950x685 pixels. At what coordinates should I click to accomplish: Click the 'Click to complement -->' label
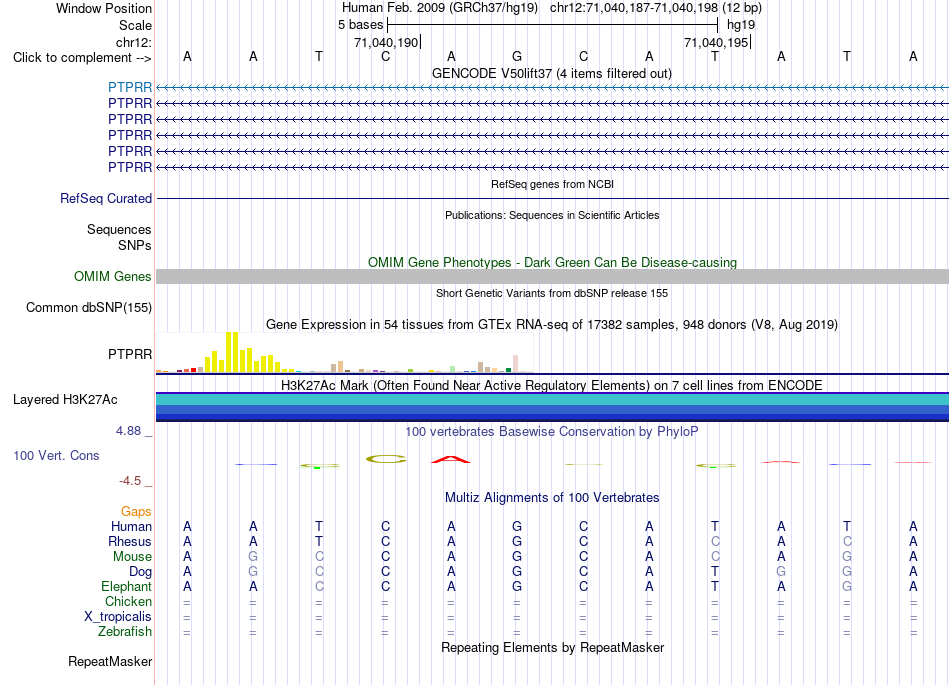tap(82, 58)
